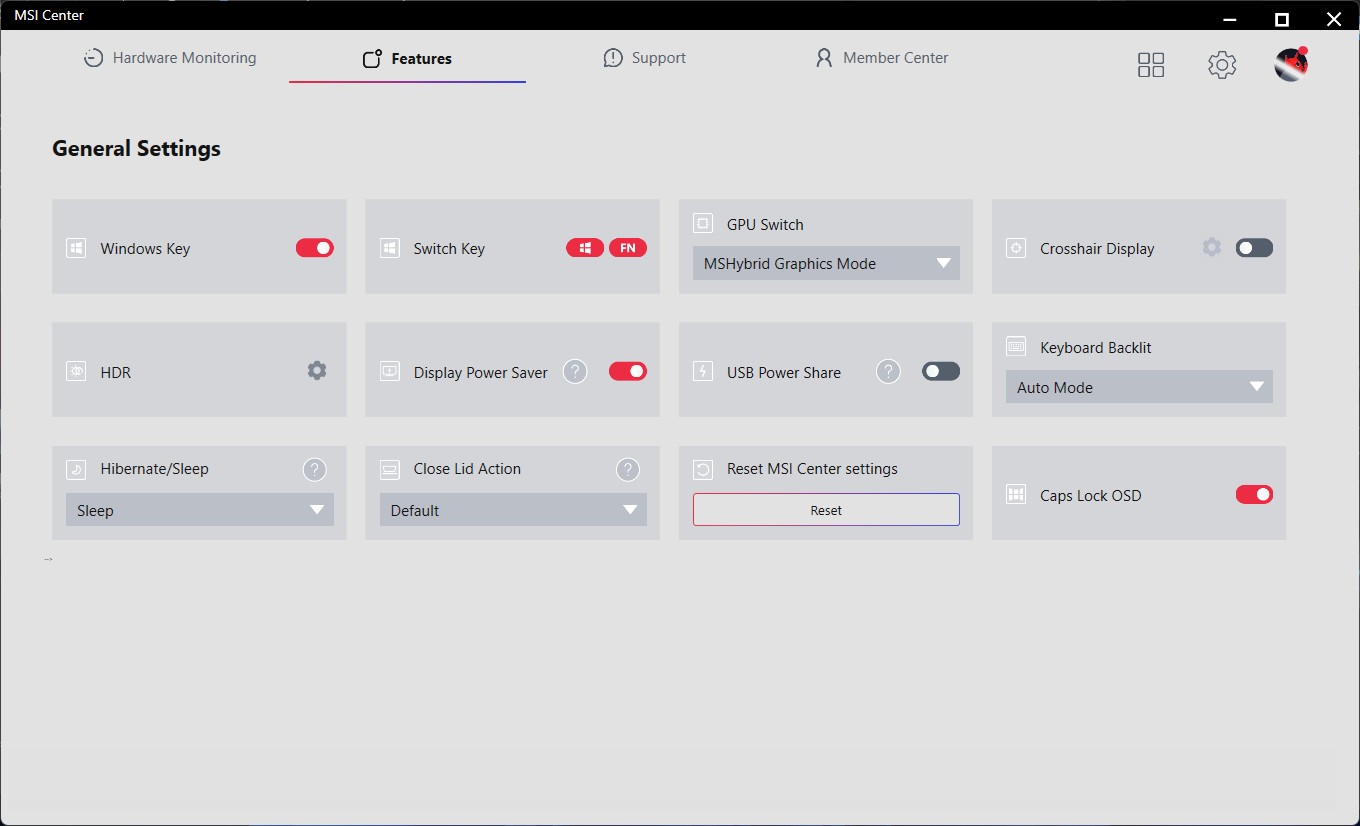This screenshot has width=1360, height=826.
Task: Click the Windows Key tile icon
Action: coord(76,248)
